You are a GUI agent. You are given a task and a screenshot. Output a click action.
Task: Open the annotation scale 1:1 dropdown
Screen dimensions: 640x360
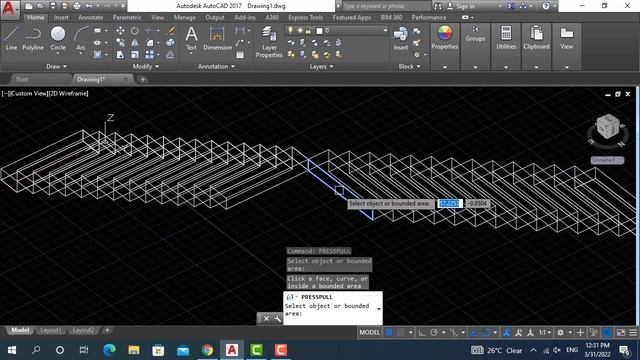point(545,333)
